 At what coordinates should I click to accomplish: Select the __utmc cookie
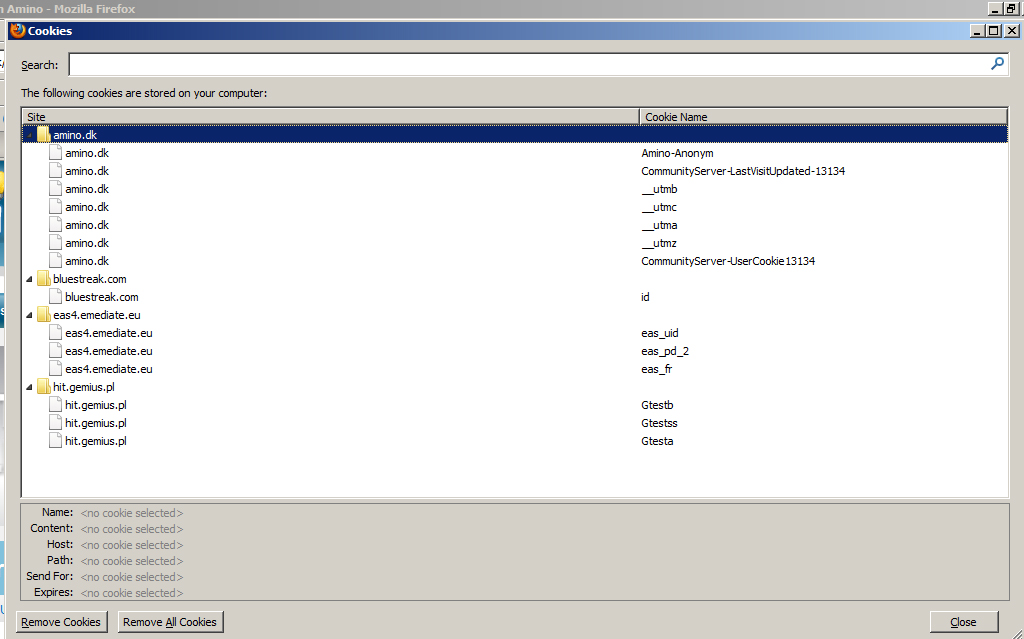(515, 206)
